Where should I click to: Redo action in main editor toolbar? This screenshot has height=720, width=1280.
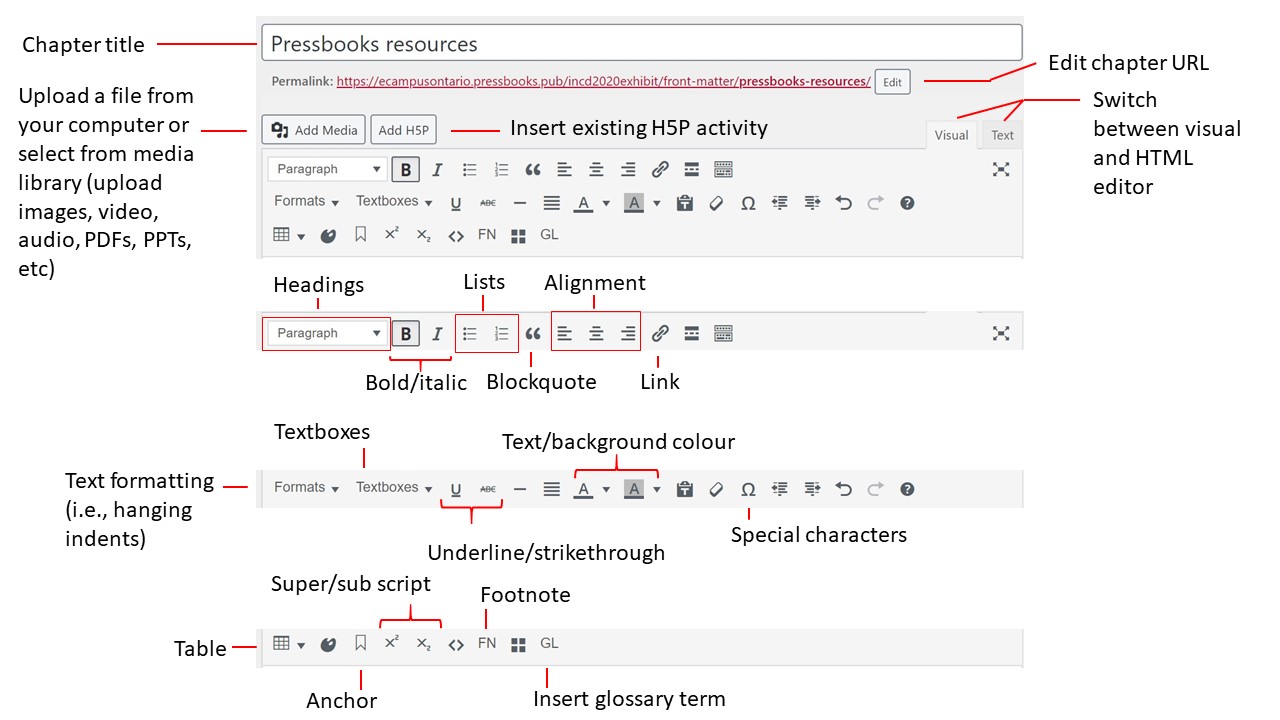click(876, 203)
